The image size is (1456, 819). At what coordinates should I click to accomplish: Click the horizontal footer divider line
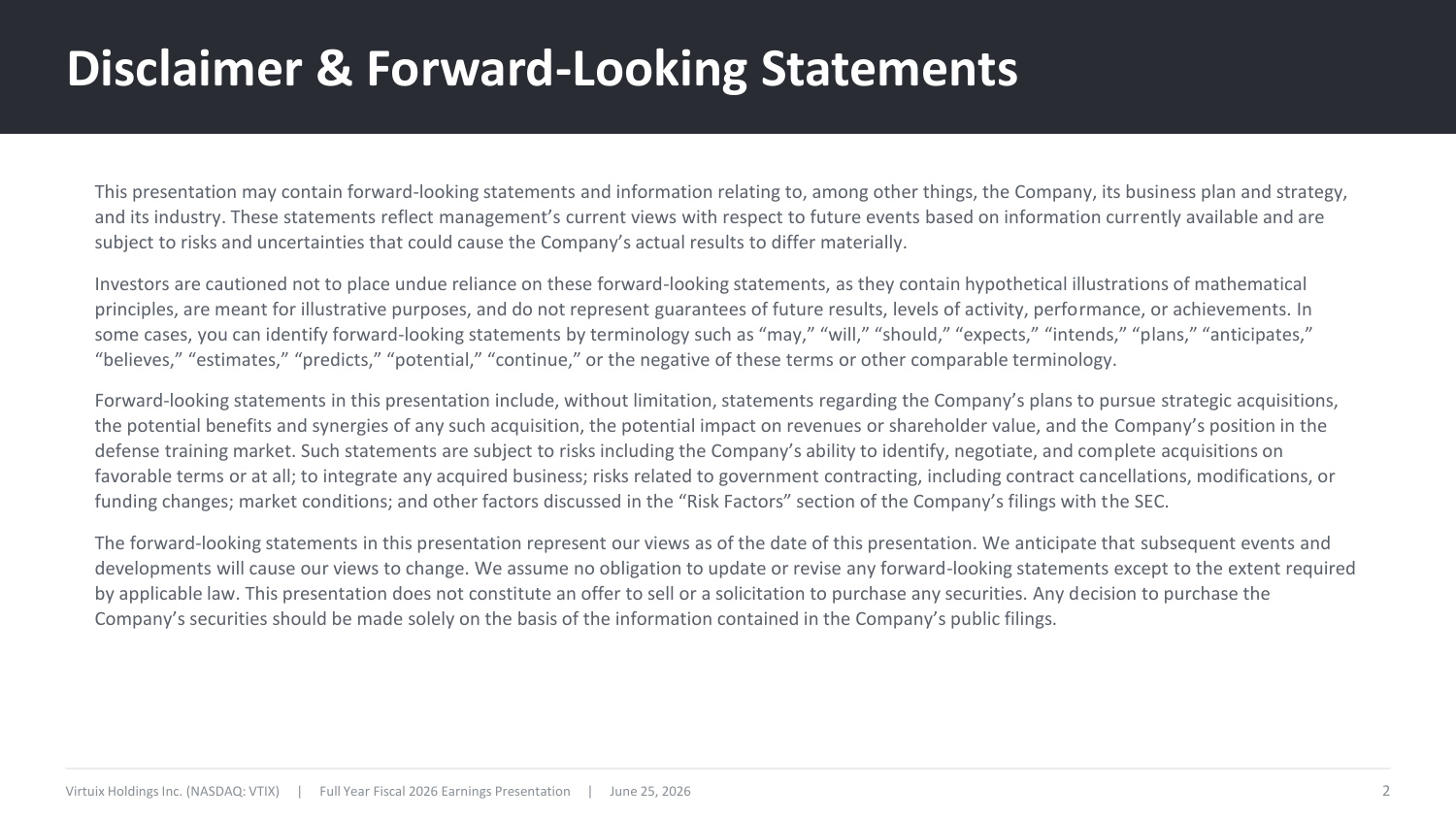click(728, 769)
